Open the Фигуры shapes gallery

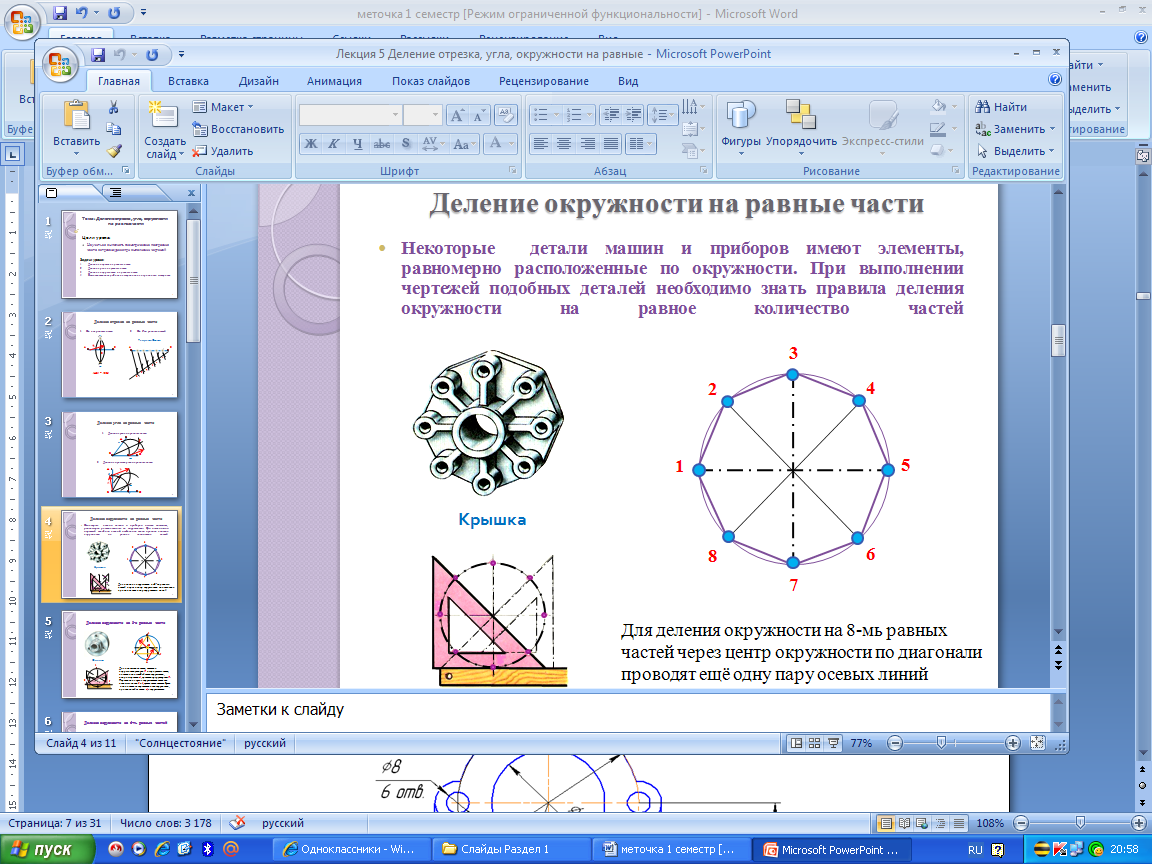tap(741, 126)
